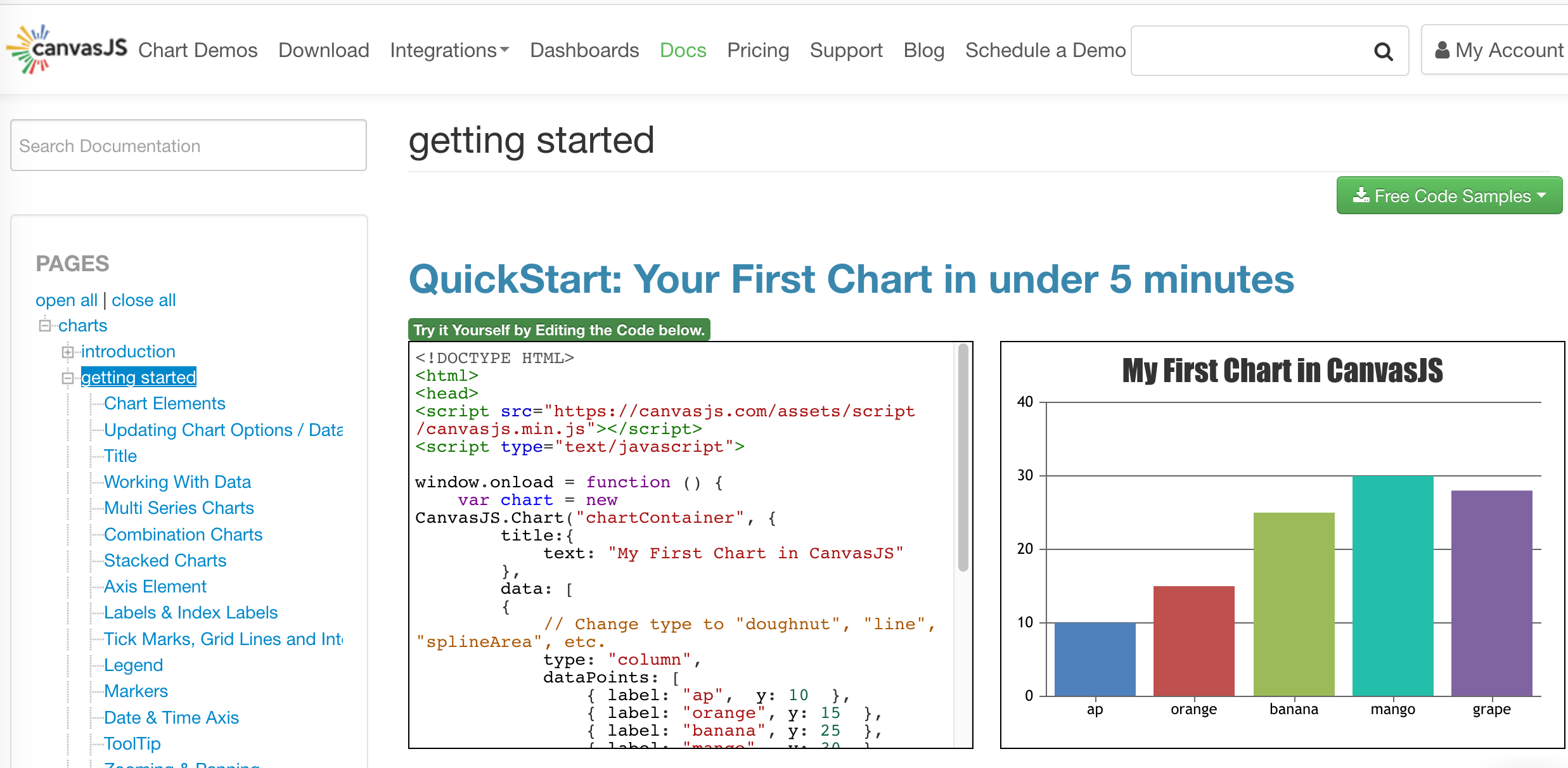The width and height of the screenshot is (1568, 768).
Task: Open the Docs menu item
Action: [x=683, y=50]
